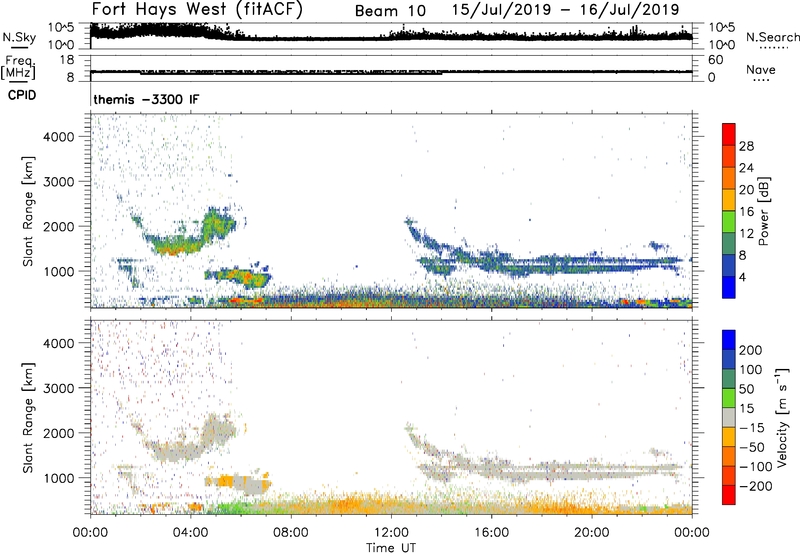Click the "Power [dB]" color bar title
Screen dimensions: 800x554
(764, 211)
